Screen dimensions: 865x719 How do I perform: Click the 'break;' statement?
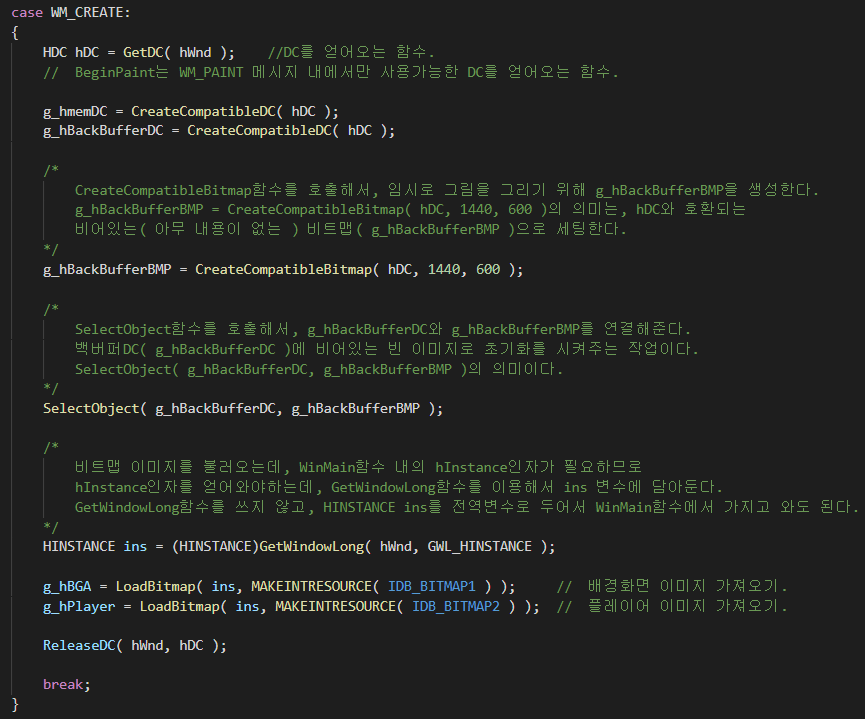pos(67,685)
